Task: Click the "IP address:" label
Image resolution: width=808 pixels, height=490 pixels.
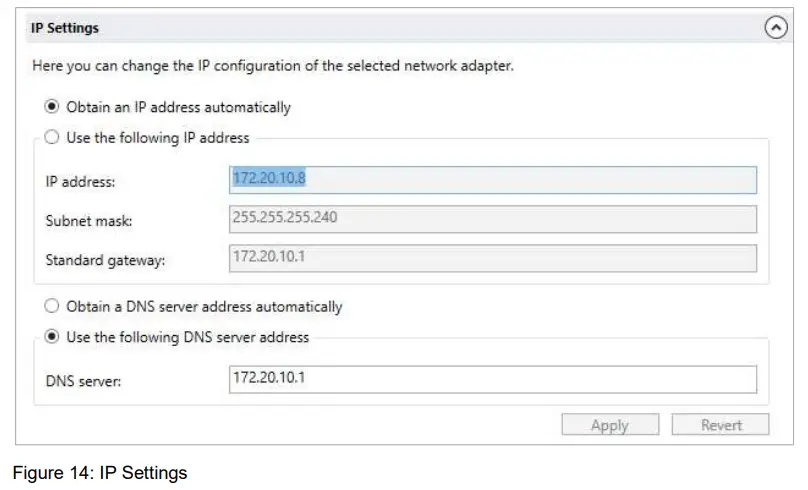Action: (x=81, y=182)
